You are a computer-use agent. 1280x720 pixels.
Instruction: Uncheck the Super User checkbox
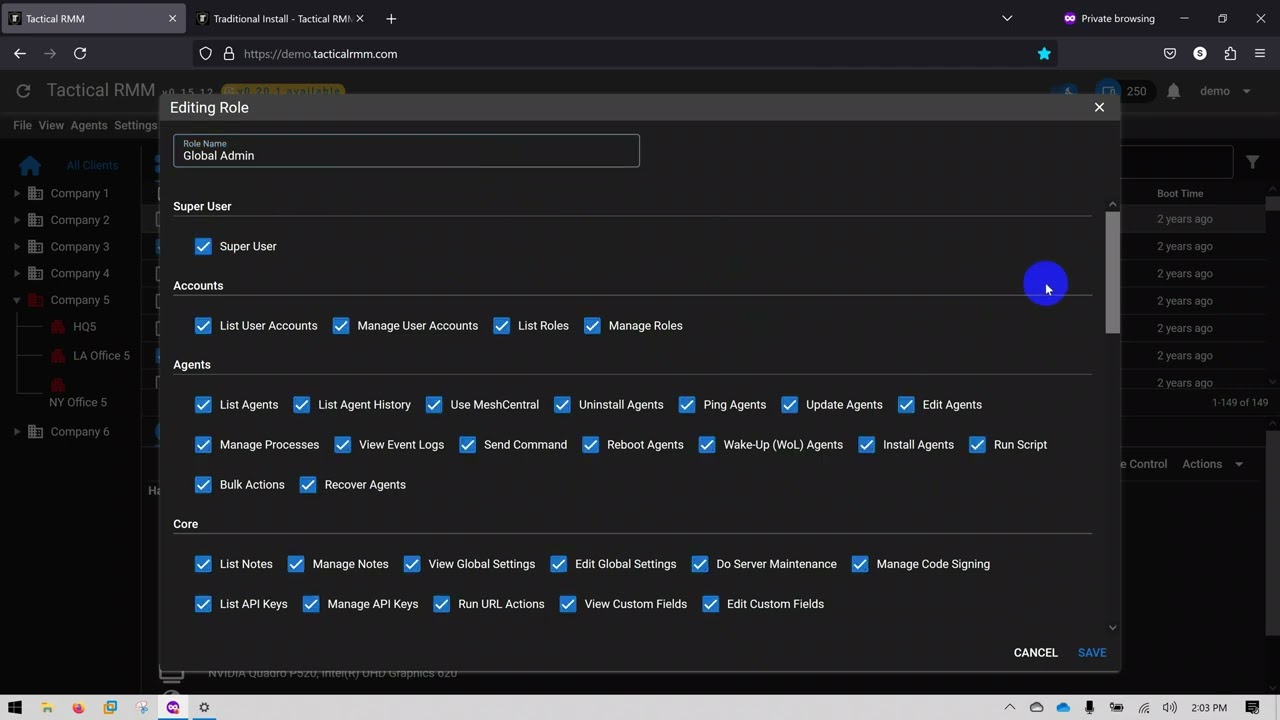(203, 246)
